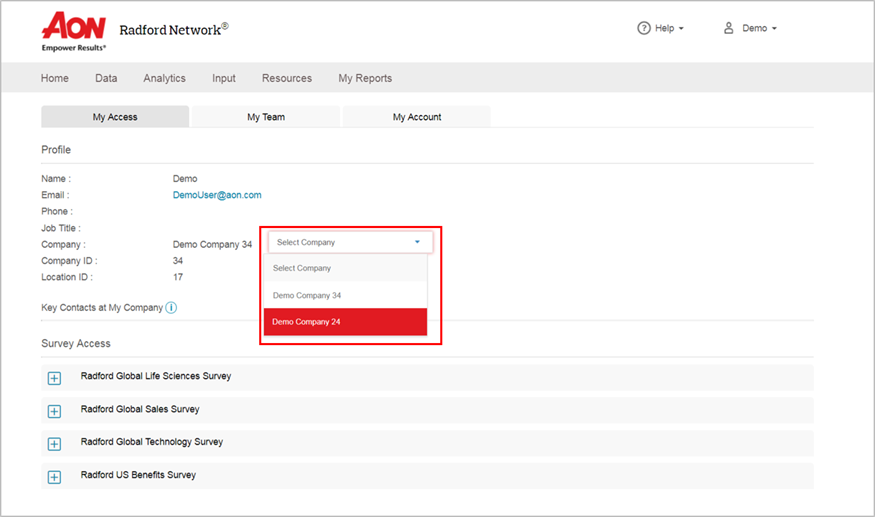Expand Radford Global Life Sciences Survey
The image size is (875, 517).
click(x=54, y=379)
